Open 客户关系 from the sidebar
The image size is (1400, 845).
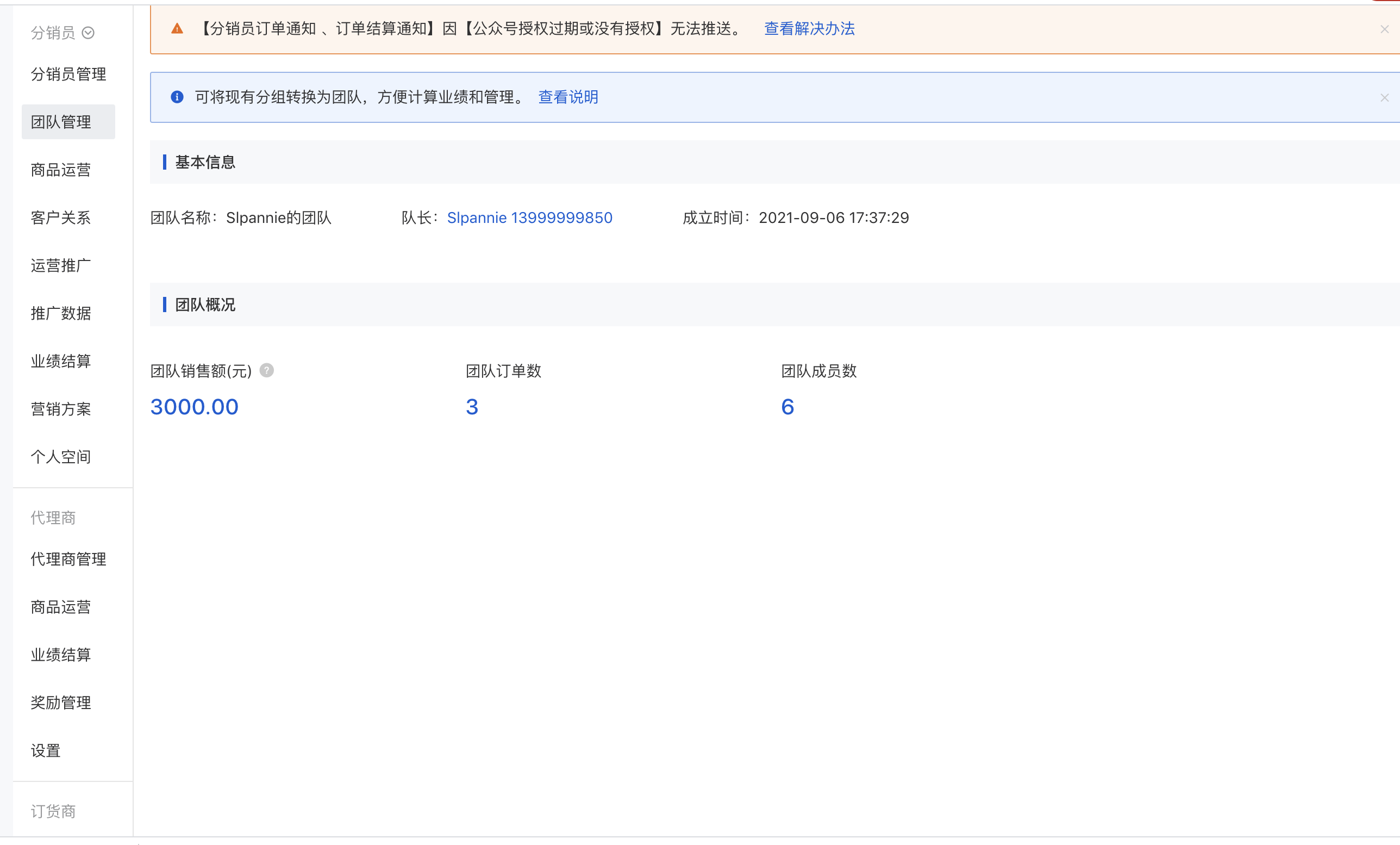[x=61, y=218]
